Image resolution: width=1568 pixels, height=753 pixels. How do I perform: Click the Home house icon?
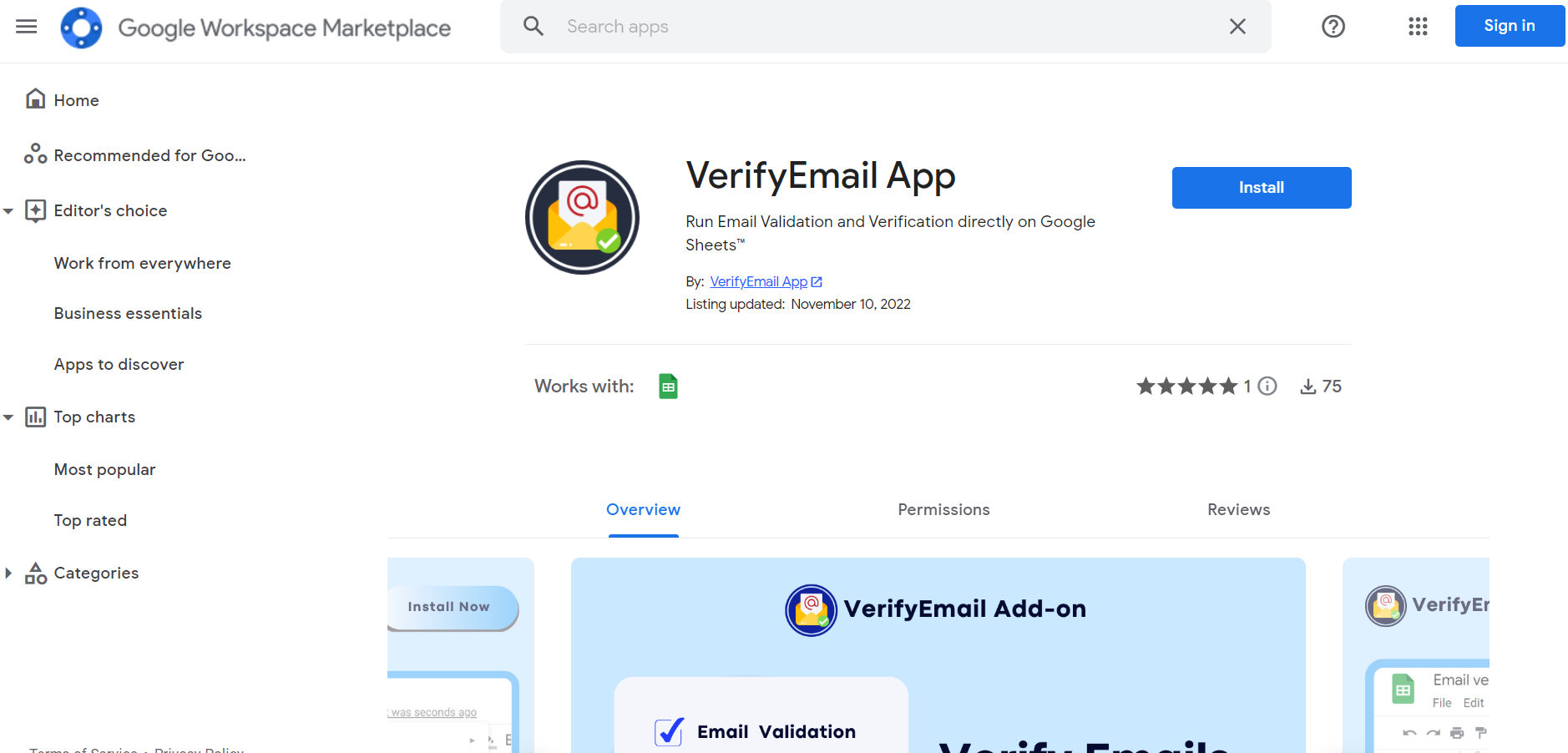click(35, 99)
